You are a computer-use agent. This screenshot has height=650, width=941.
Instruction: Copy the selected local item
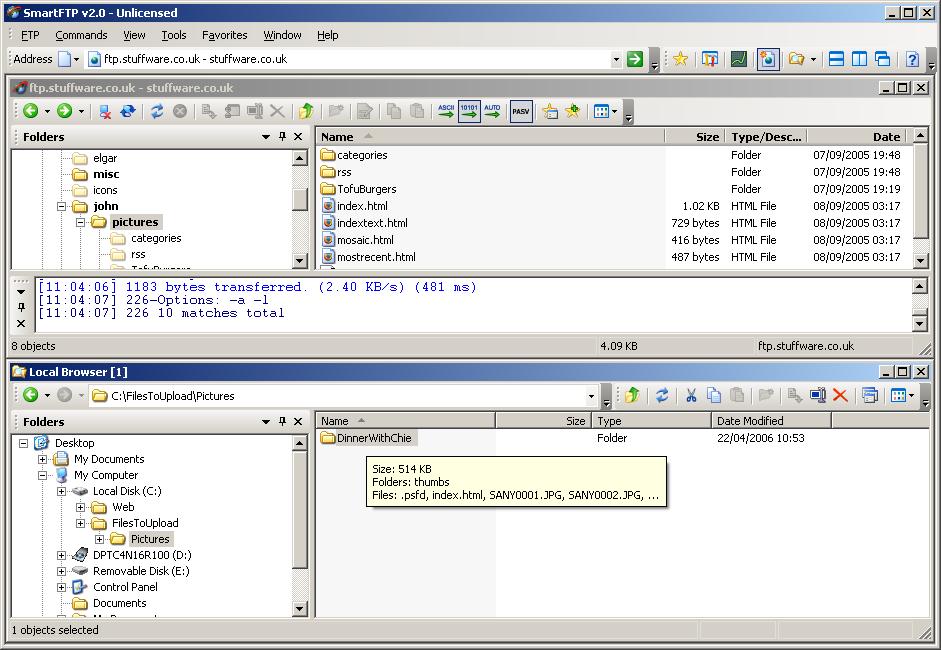point(714,395)
